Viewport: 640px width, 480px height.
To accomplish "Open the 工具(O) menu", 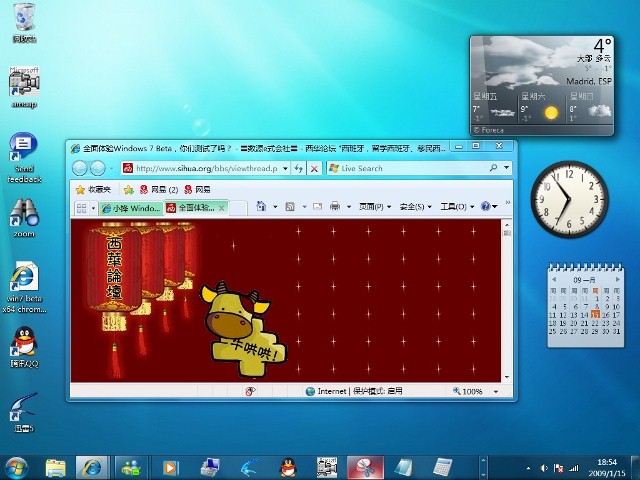I will click(457, 207).
